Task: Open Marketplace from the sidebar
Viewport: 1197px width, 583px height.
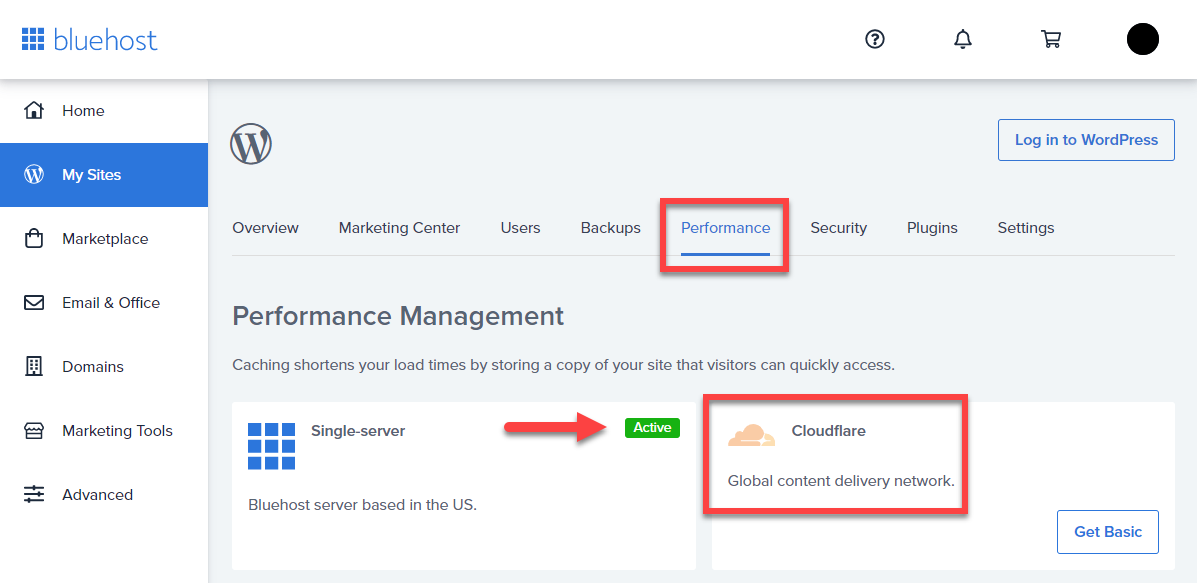Action: (x=104, y=239)
